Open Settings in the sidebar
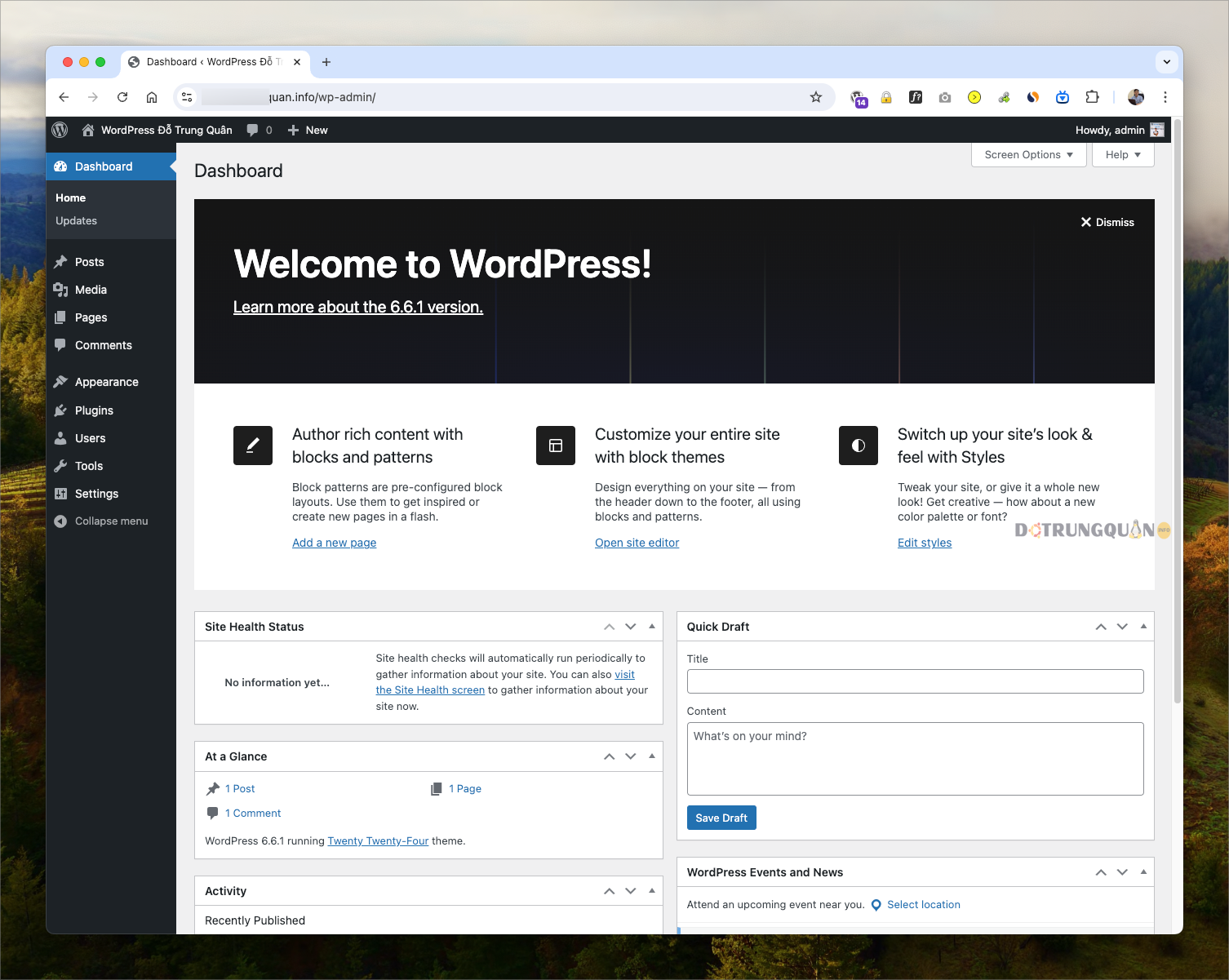 pos(111,494)
